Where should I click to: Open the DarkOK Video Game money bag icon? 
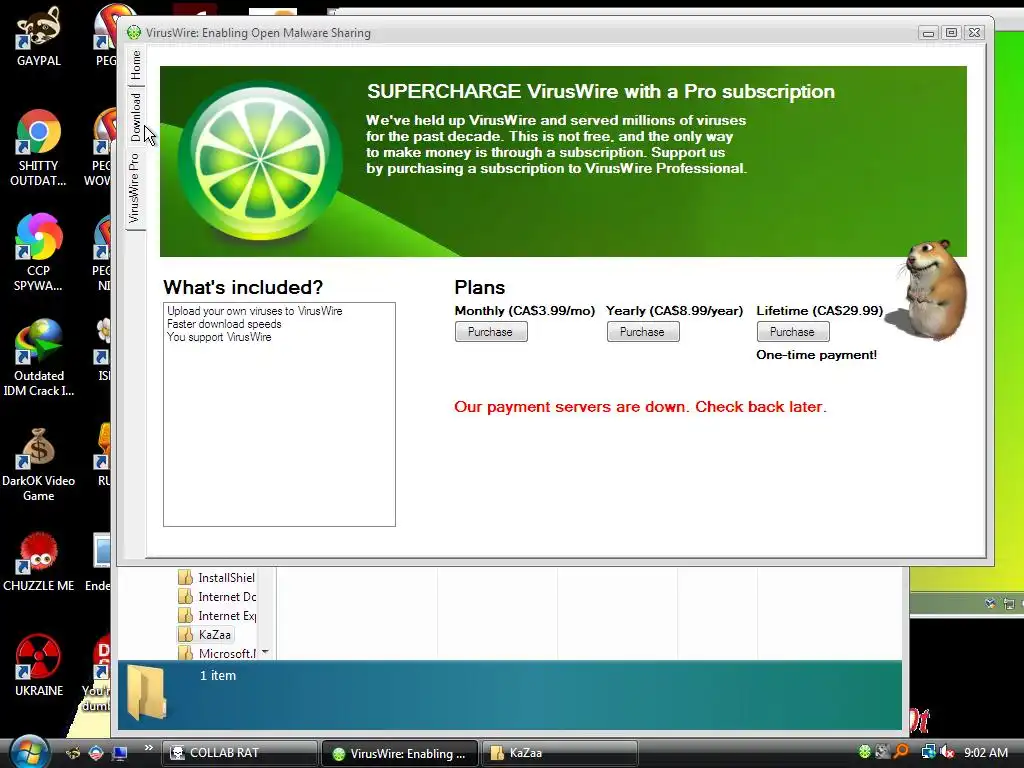pyautogui.click(x=39, y=464)
